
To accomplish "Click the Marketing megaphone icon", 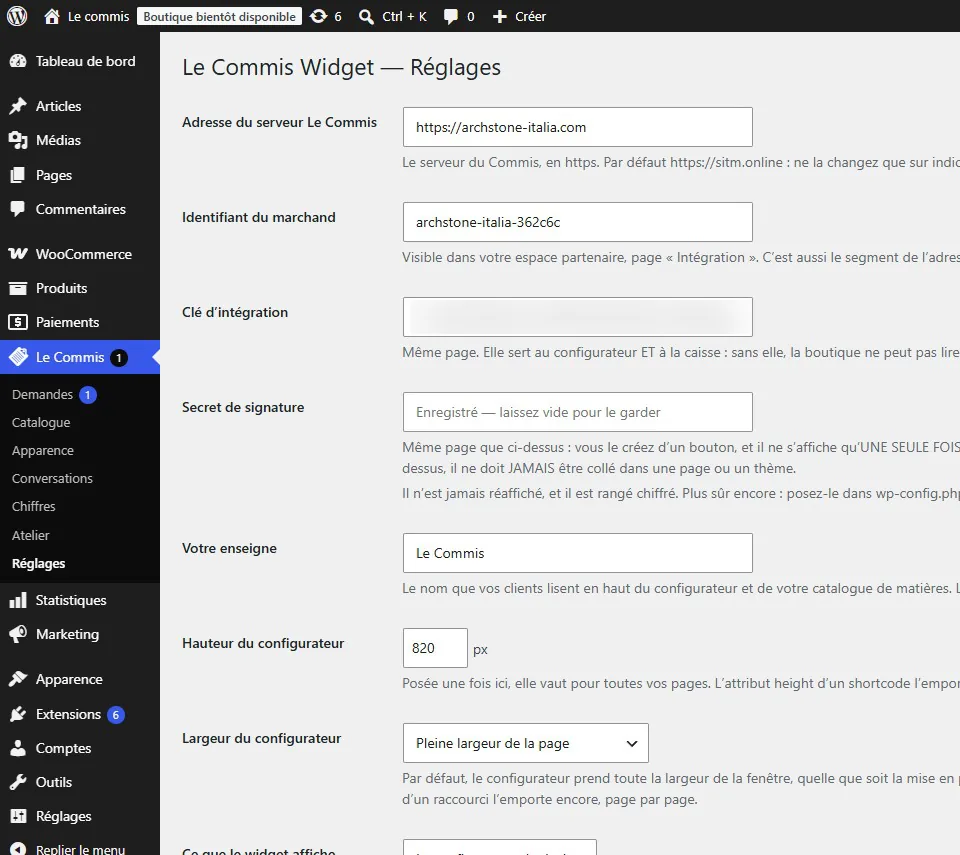I will [x=18, y=634].
